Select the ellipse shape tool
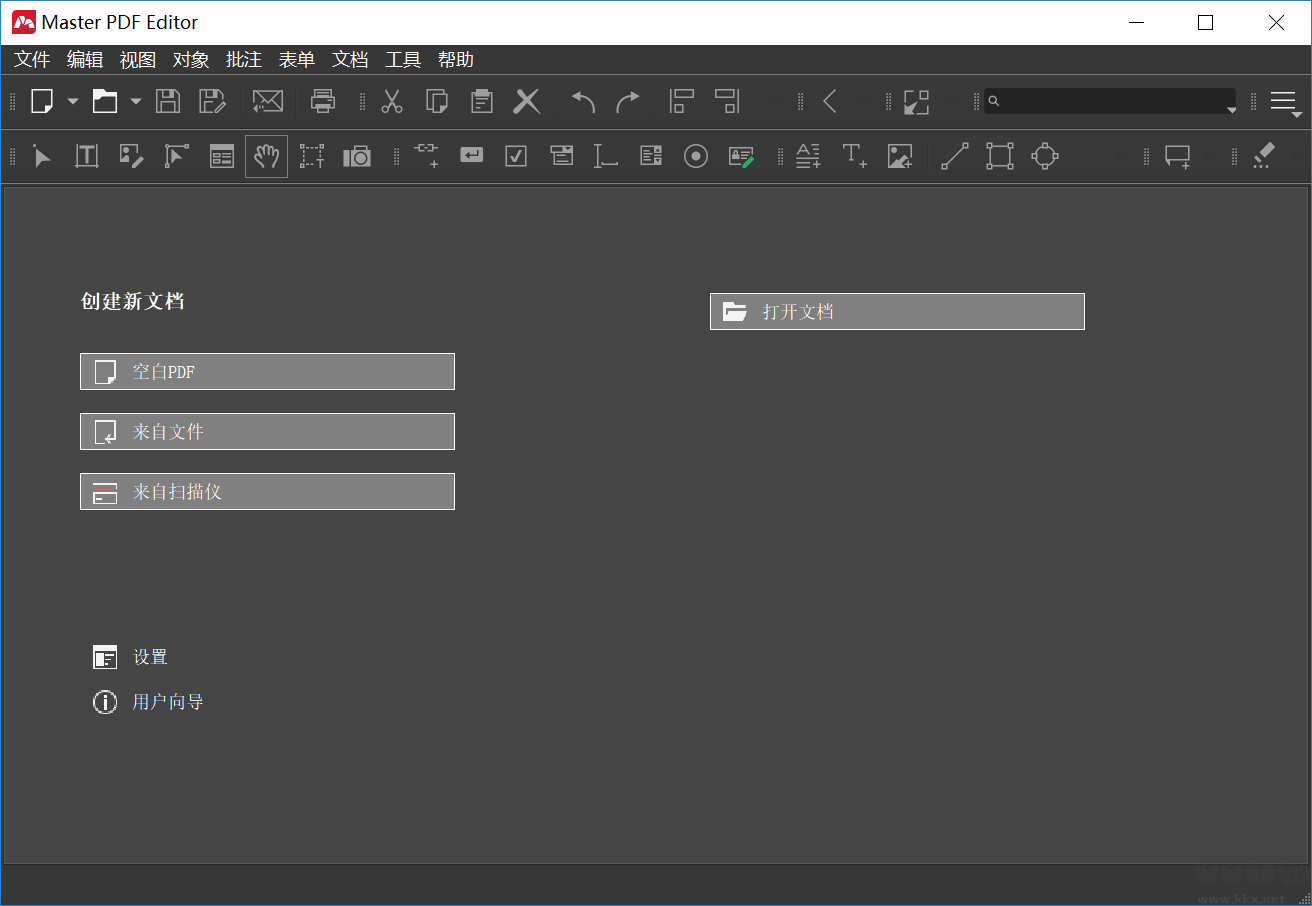Screen dimensions: 1312x906 [1045, 156]
